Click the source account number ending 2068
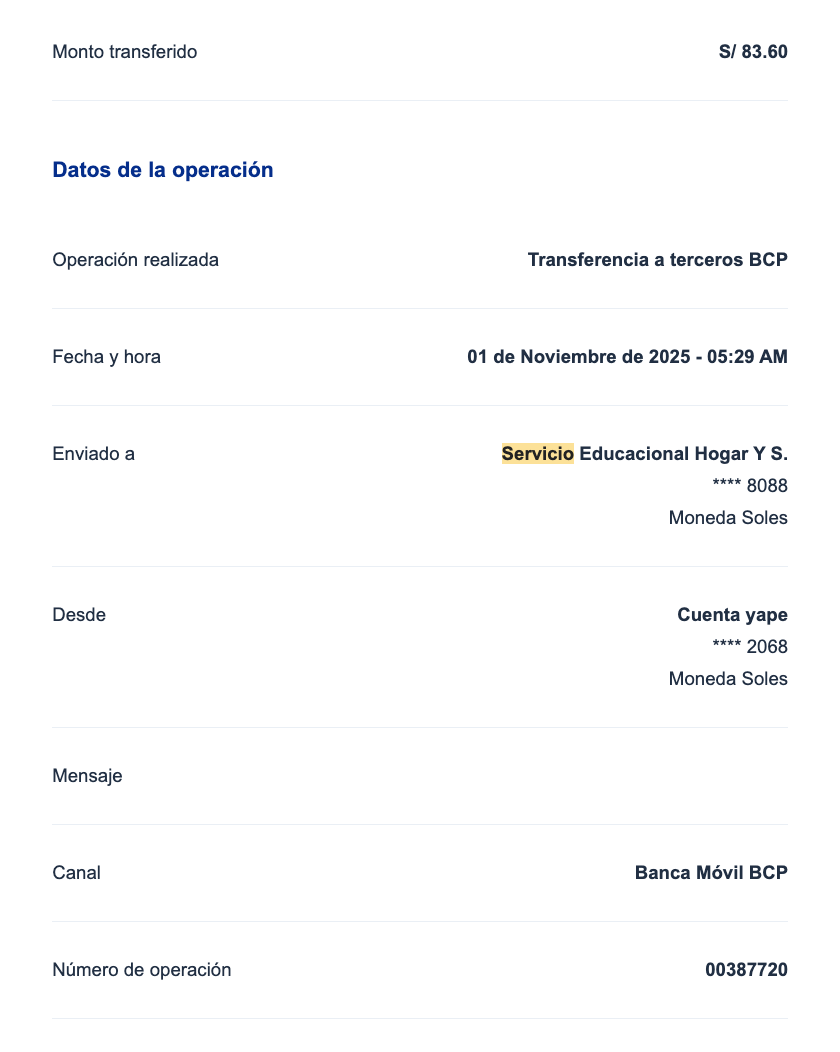This screenshot has width=840, height=1052. point(749,647)
